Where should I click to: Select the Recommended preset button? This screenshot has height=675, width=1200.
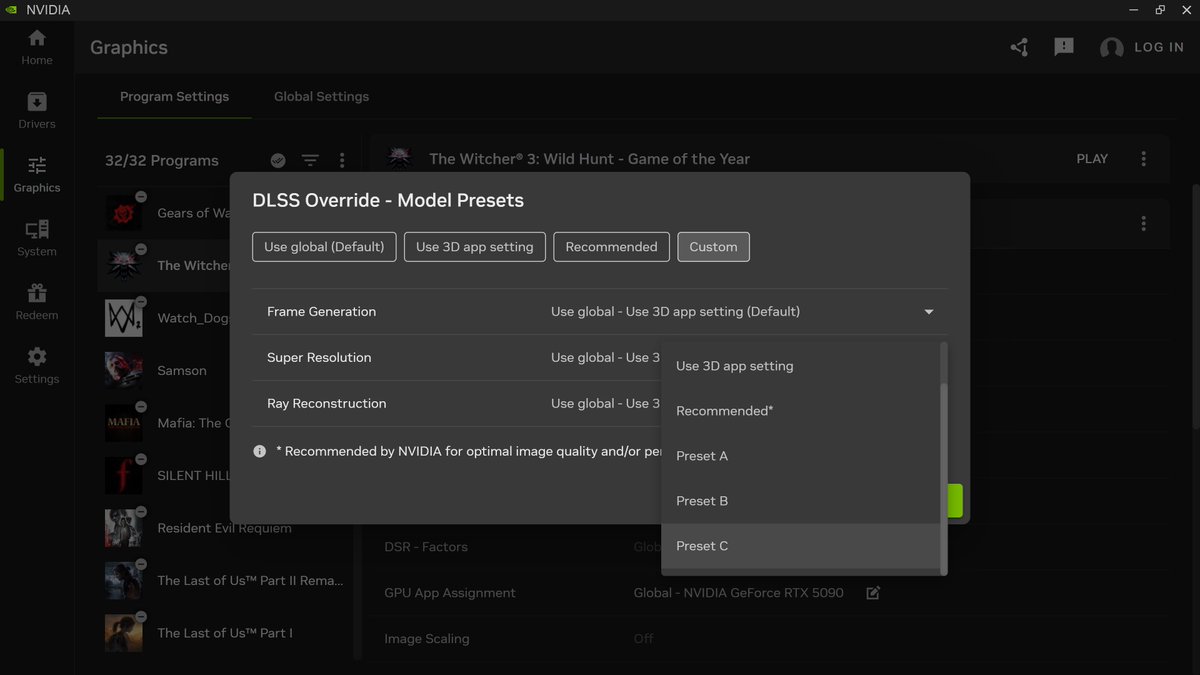611,247
